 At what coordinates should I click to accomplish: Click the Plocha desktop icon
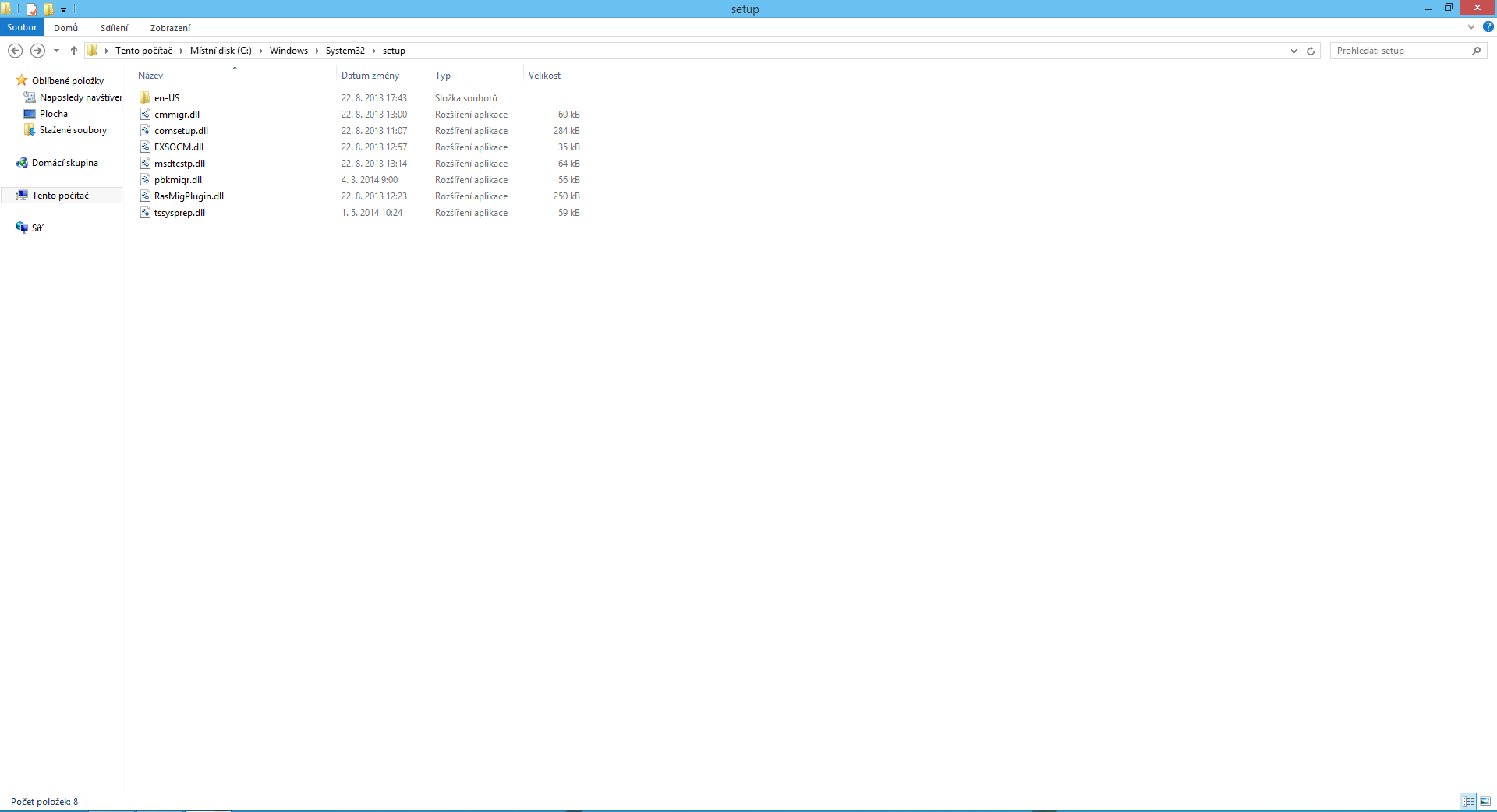(x=30, y=114)
